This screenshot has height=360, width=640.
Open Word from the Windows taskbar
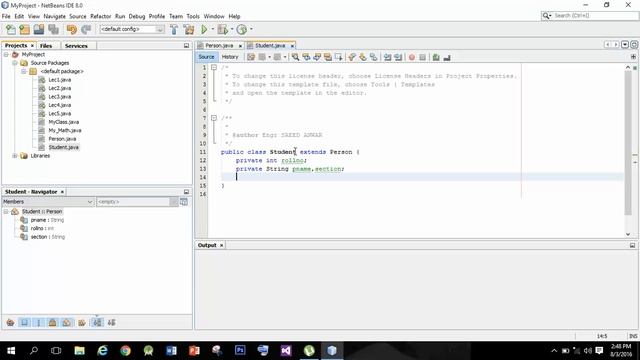(171, 351)
